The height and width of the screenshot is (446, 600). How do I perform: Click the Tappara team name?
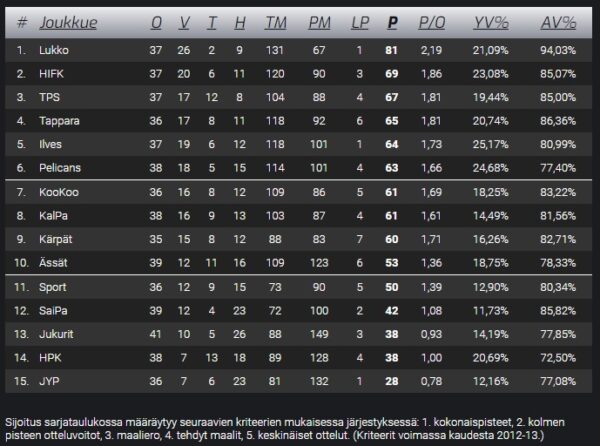60,120
